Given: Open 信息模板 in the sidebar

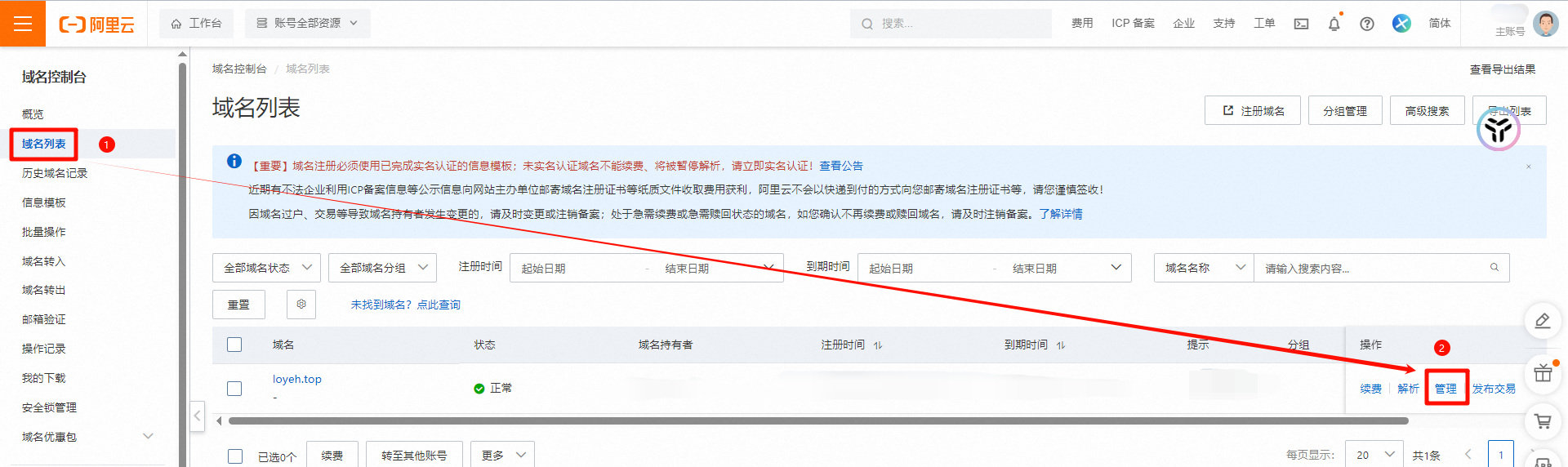Looking at the screenshot, I should tap(44, 202).
